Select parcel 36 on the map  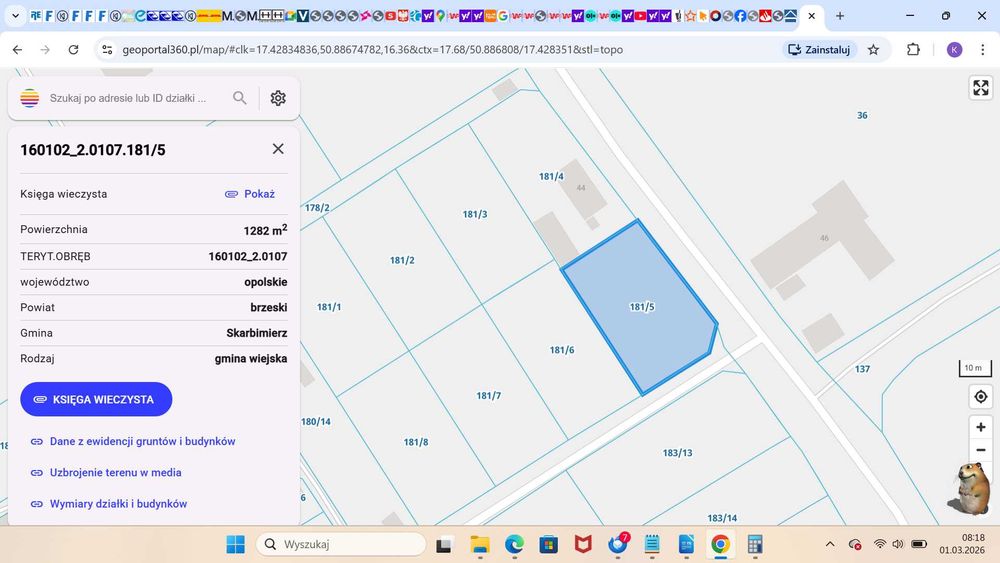point(862,115)
